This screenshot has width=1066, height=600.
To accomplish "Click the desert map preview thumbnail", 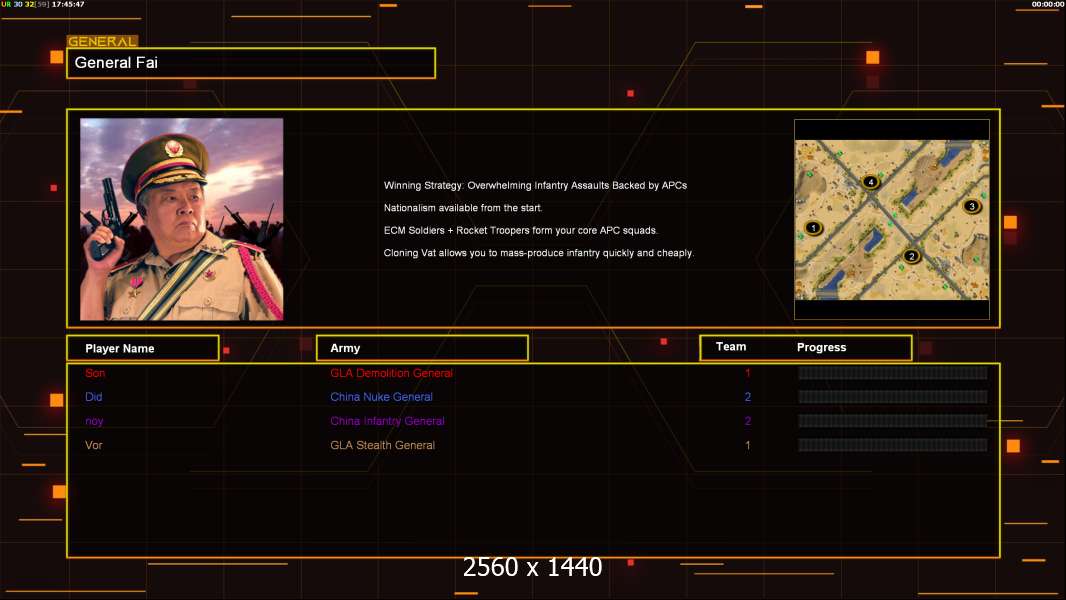I will click(892, 219).
